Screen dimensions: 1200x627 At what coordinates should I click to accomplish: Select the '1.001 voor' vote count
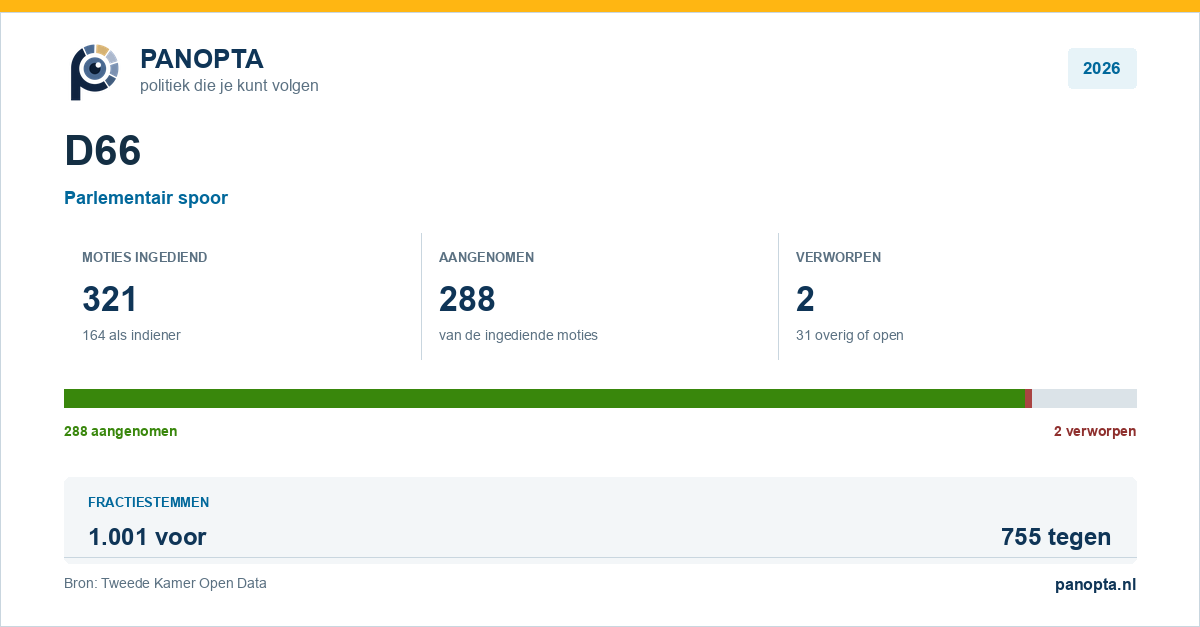147,537
